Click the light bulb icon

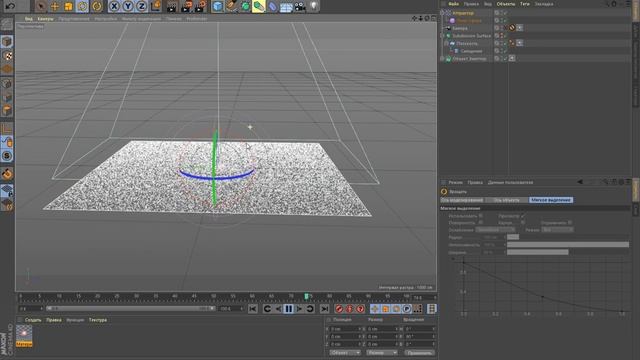[313, 6]
